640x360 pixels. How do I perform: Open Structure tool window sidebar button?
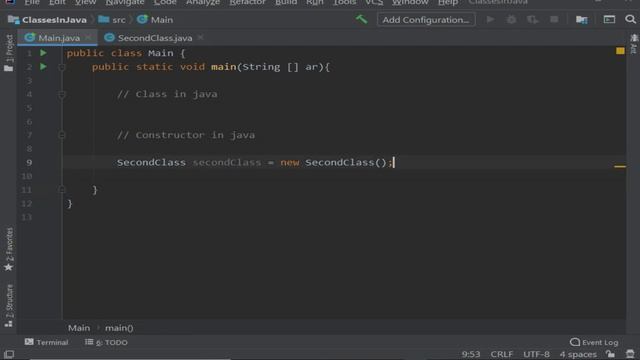coord(9,306)
